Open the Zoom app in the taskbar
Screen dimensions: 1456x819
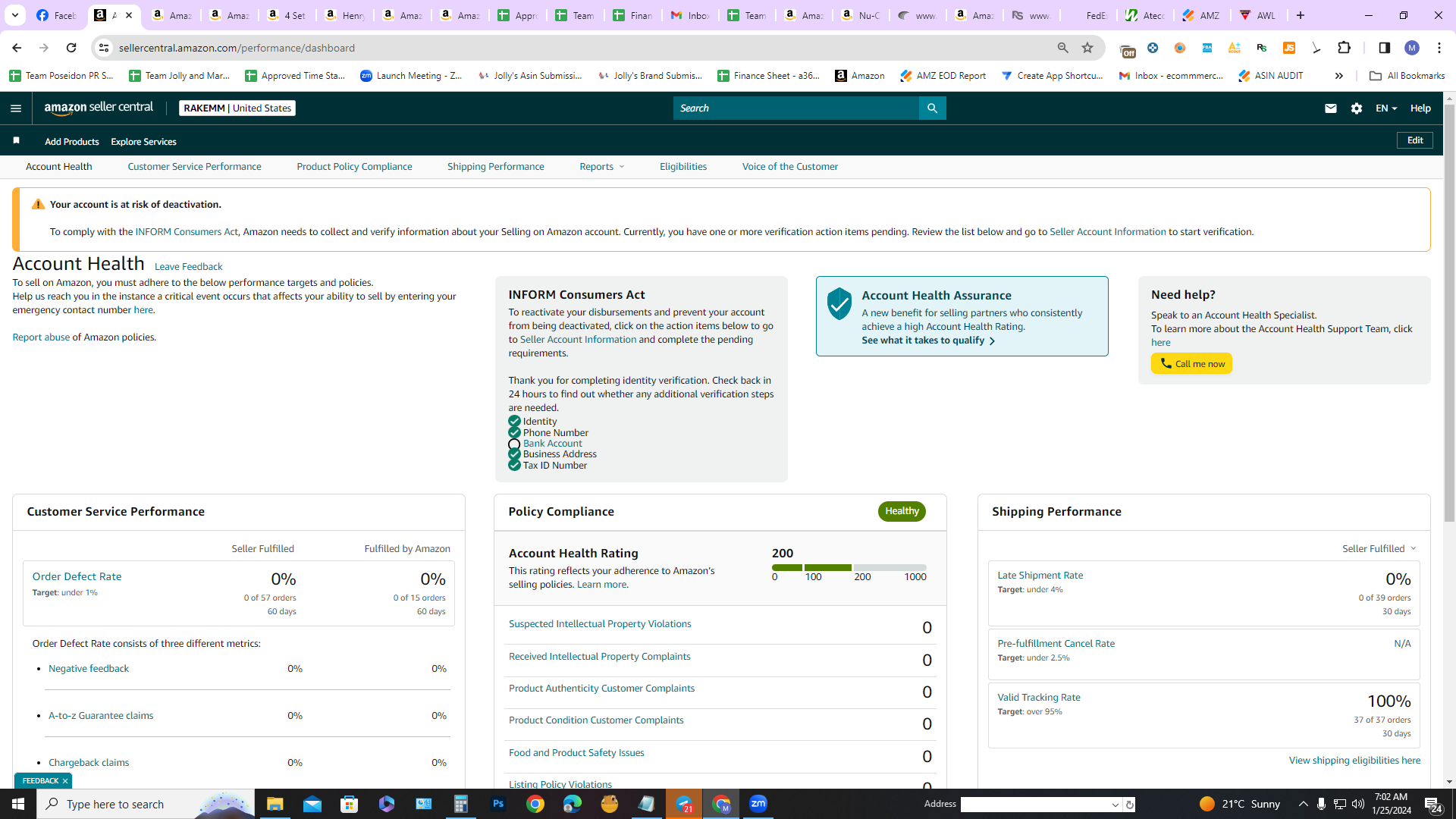click(758, 804)
